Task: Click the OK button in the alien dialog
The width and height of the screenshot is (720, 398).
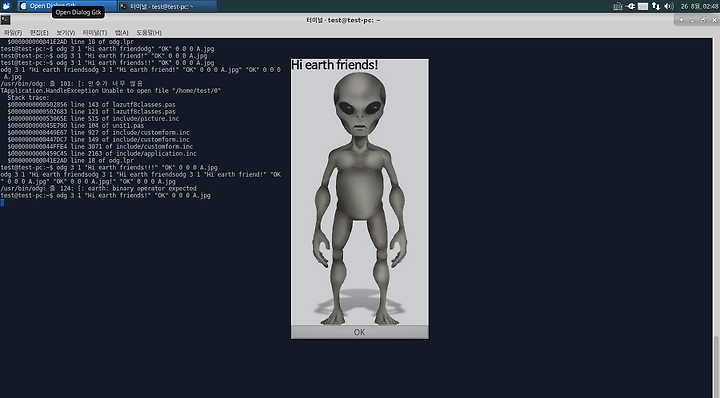Action: (360, 332)
